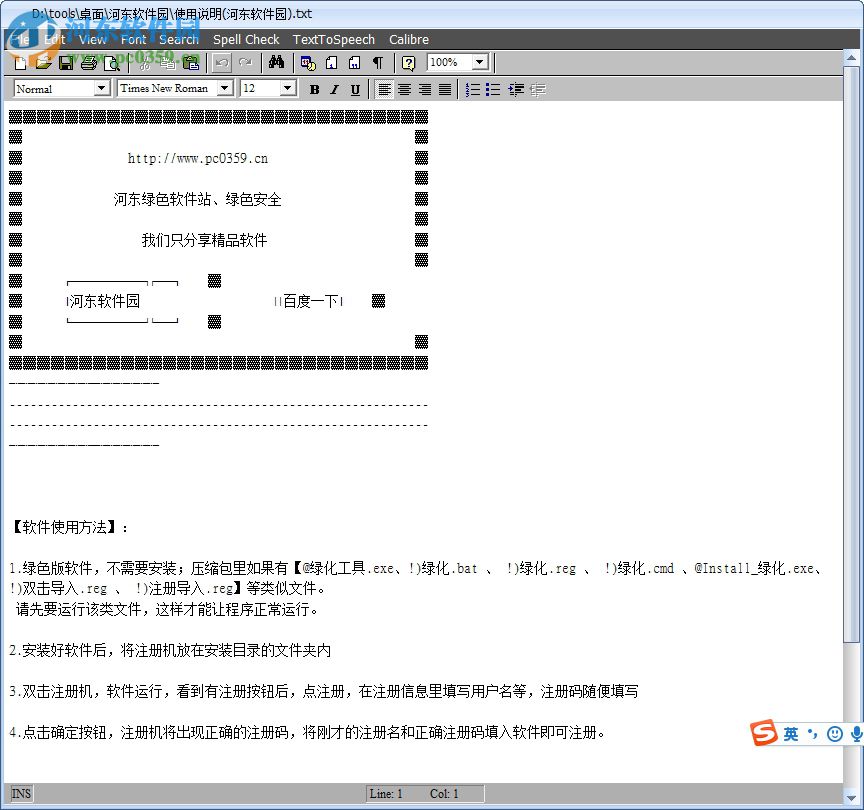Click line 2 about 安装好软件后
Viewport: 864px width, 810px height.
(x=170, y=650)
